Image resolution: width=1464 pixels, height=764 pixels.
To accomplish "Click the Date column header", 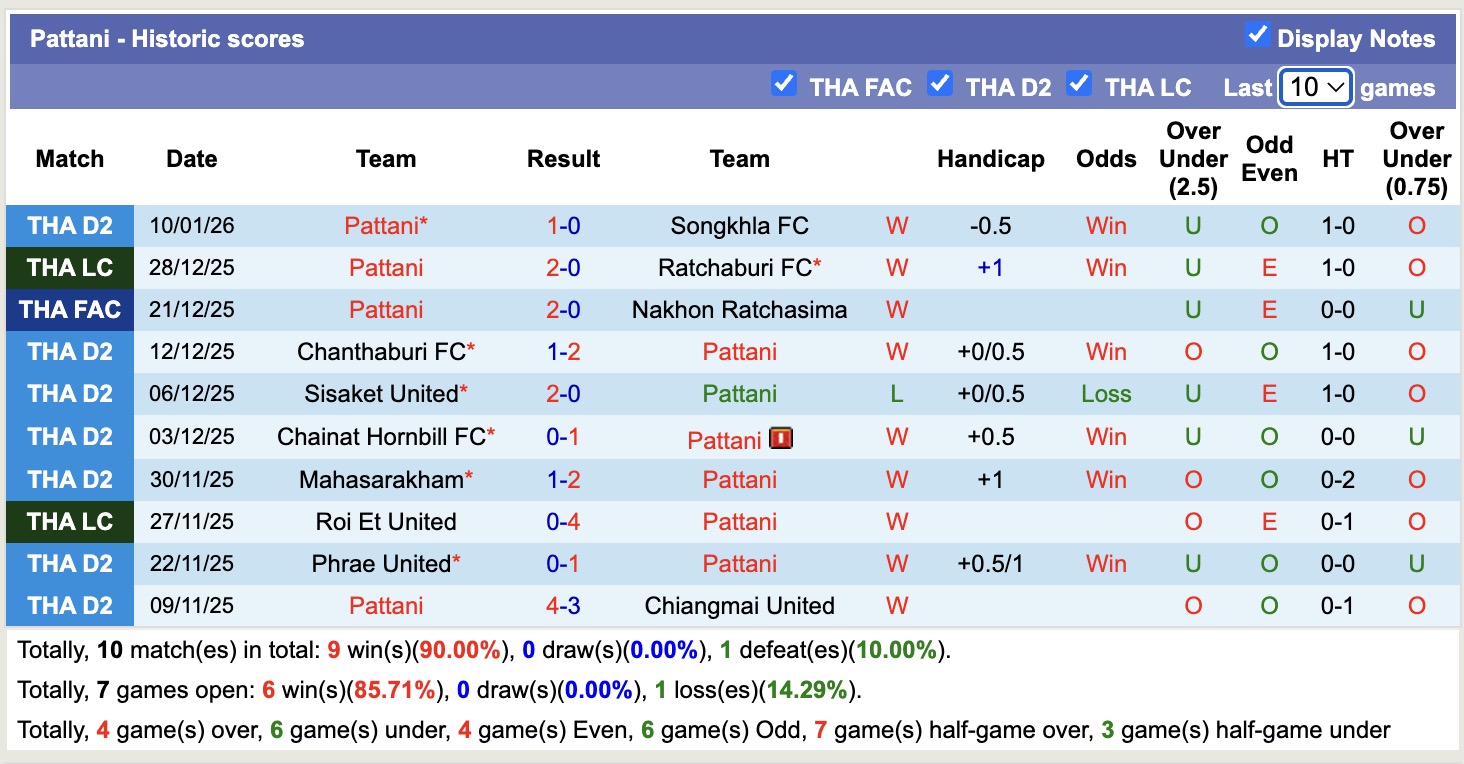I will click(x=191, y=158).
